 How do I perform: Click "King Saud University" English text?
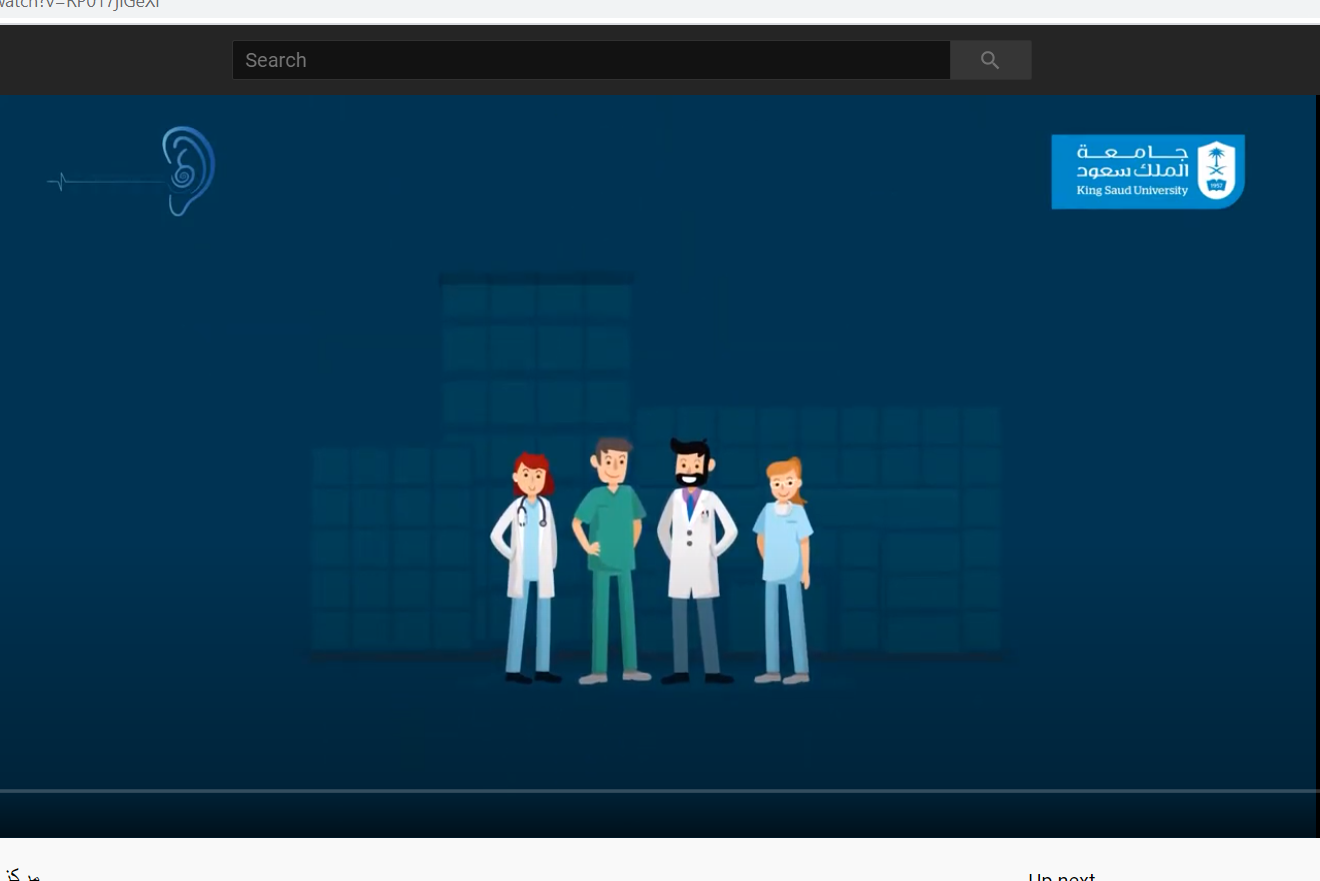coord(1132,190)
